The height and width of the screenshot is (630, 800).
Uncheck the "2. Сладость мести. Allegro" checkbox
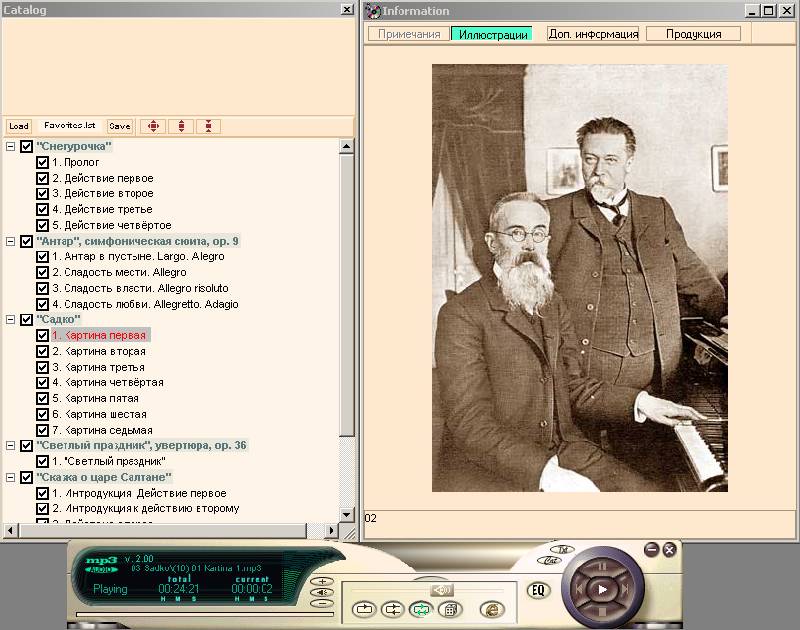(42, 272)
